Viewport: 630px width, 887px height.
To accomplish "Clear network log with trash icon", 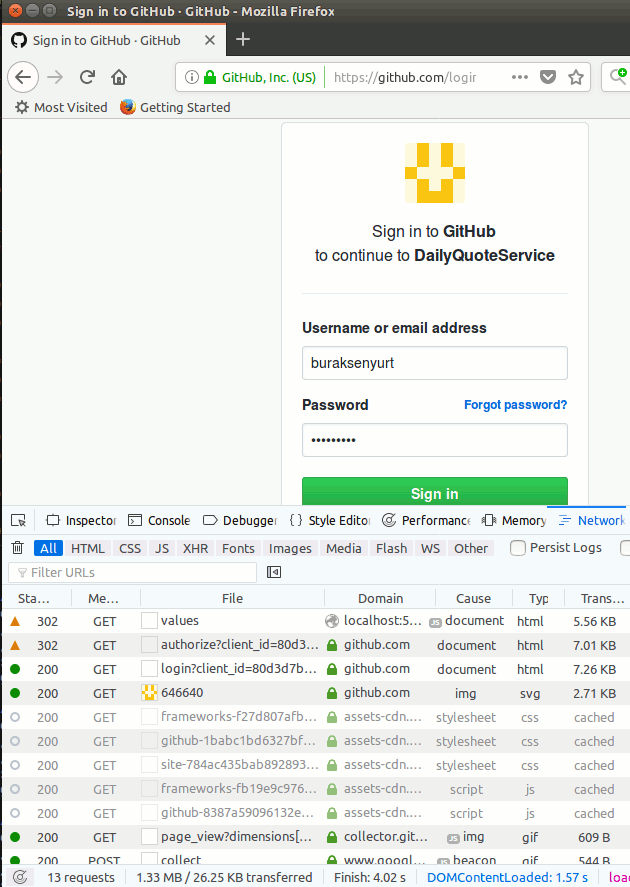I will point(17,548).
